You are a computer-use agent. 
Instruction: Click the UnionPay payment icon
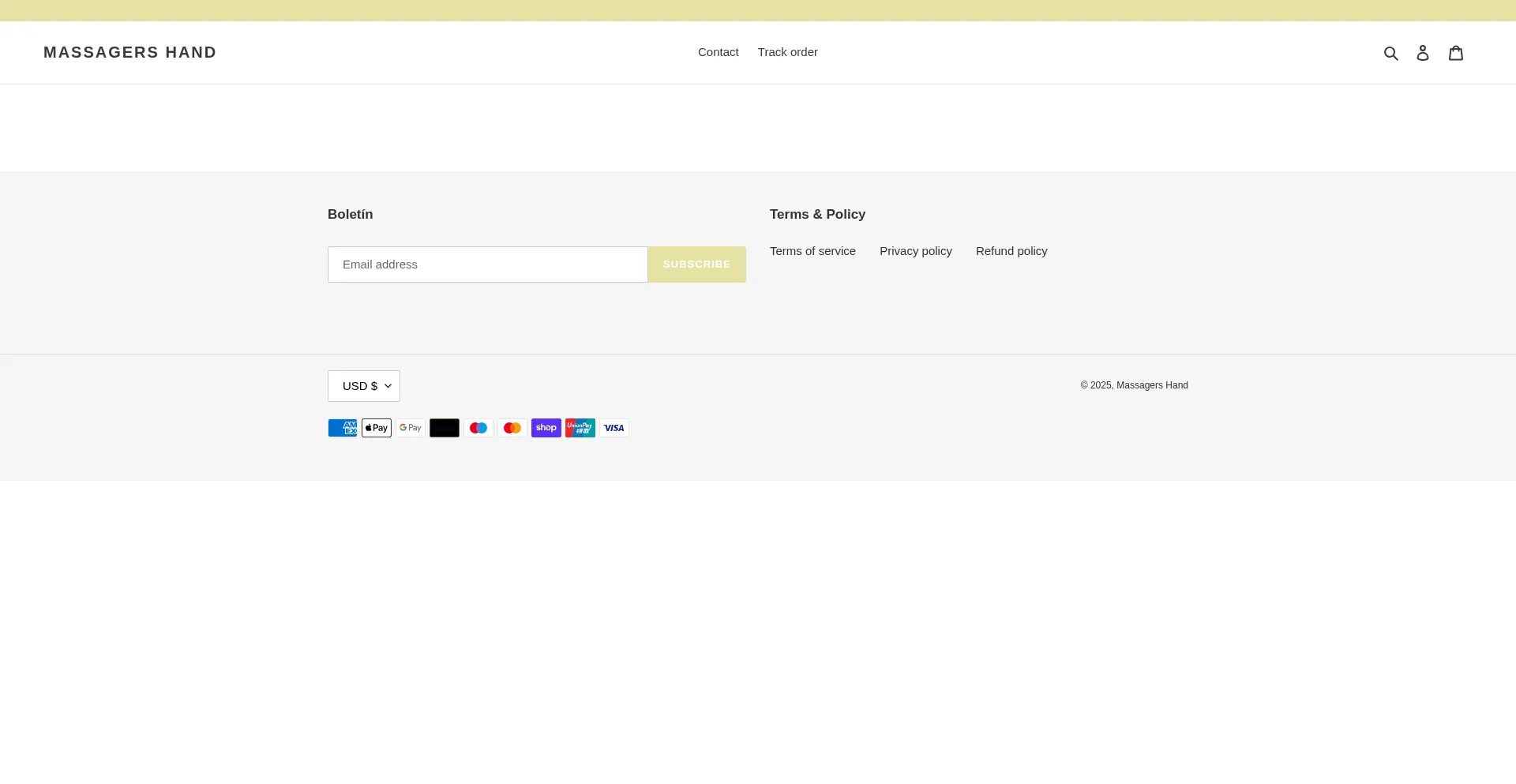[x=580, y=428]
